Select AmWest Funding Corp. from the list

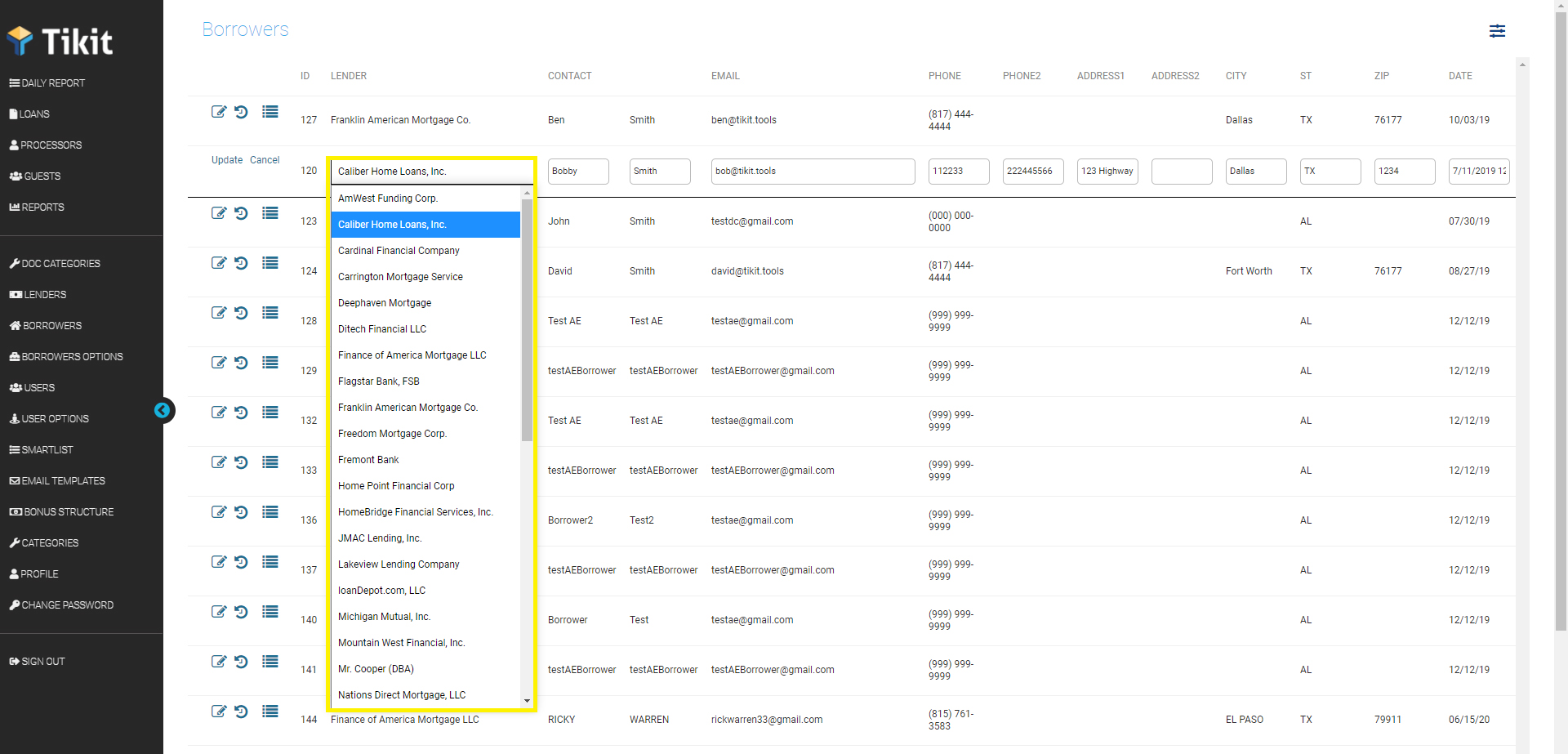click(388, 198)
